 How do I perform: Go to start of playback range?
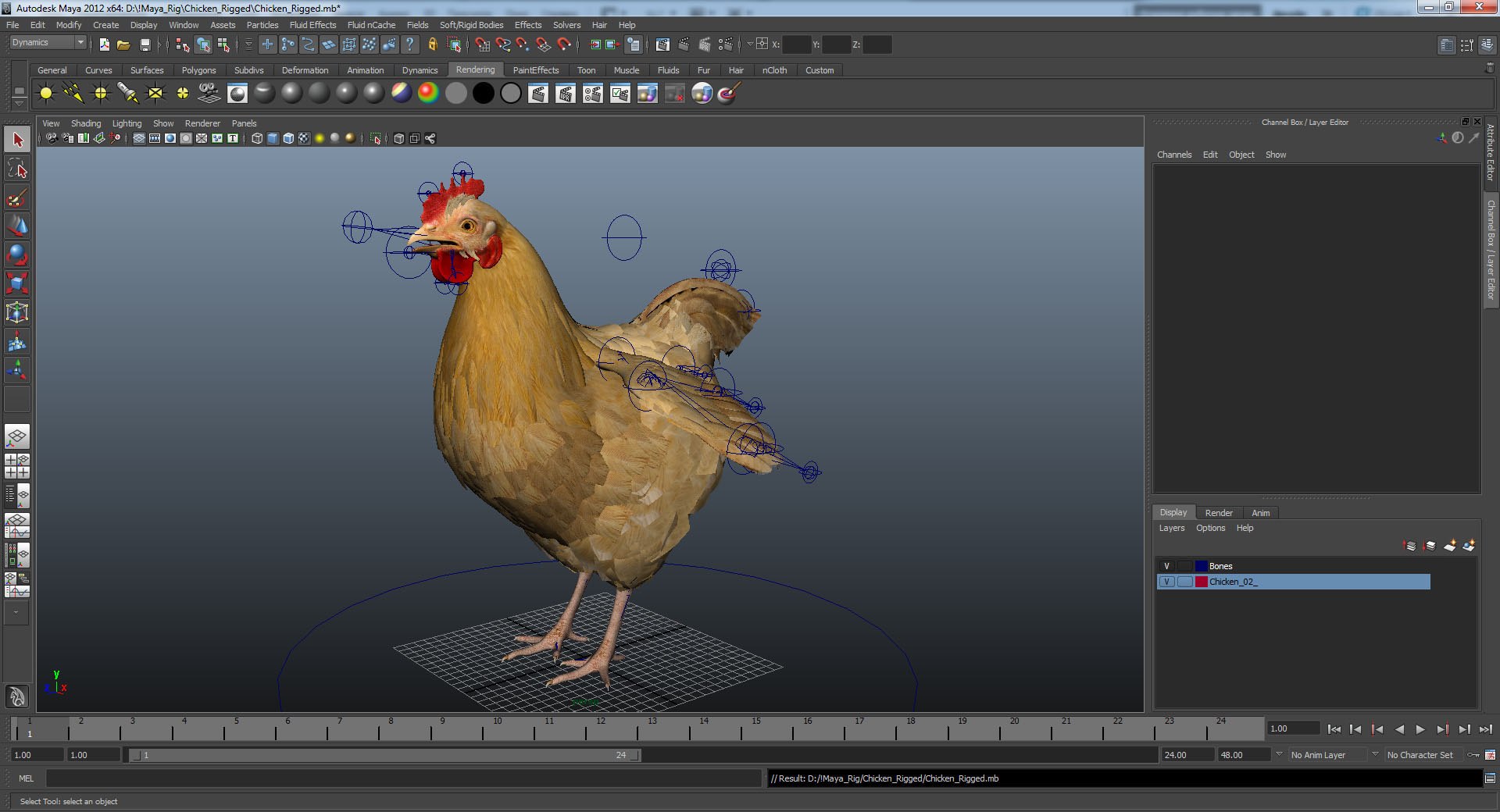point(1334,729)
